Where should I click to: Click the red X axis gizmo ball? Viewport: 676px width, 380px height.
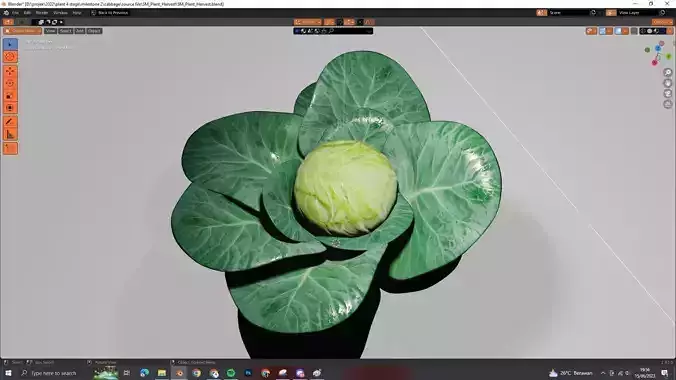tap(654, 63)
